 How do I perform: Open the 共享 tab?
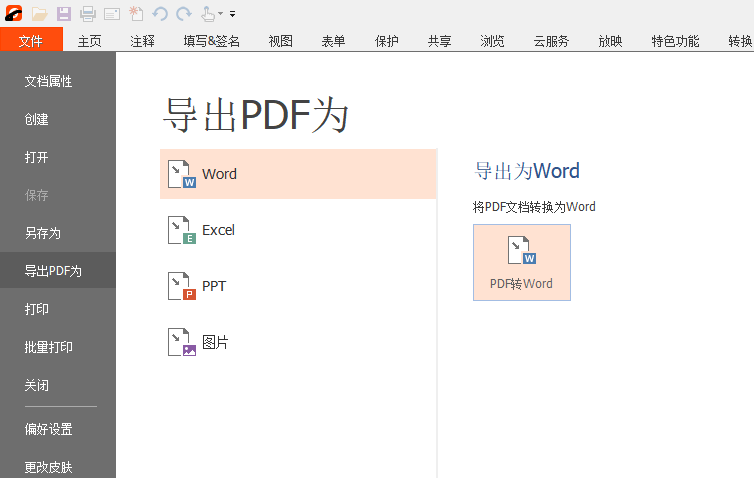pos(440,41)
